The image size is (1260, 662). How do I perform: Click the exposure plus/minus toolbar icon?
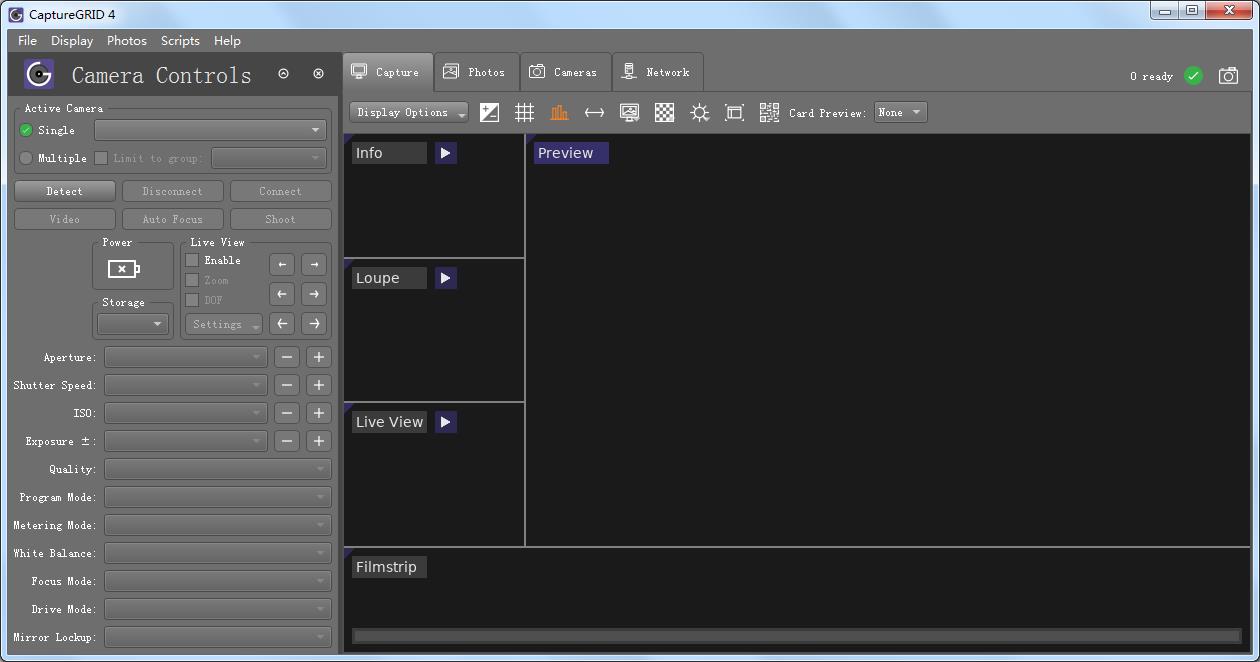(489, 113)
